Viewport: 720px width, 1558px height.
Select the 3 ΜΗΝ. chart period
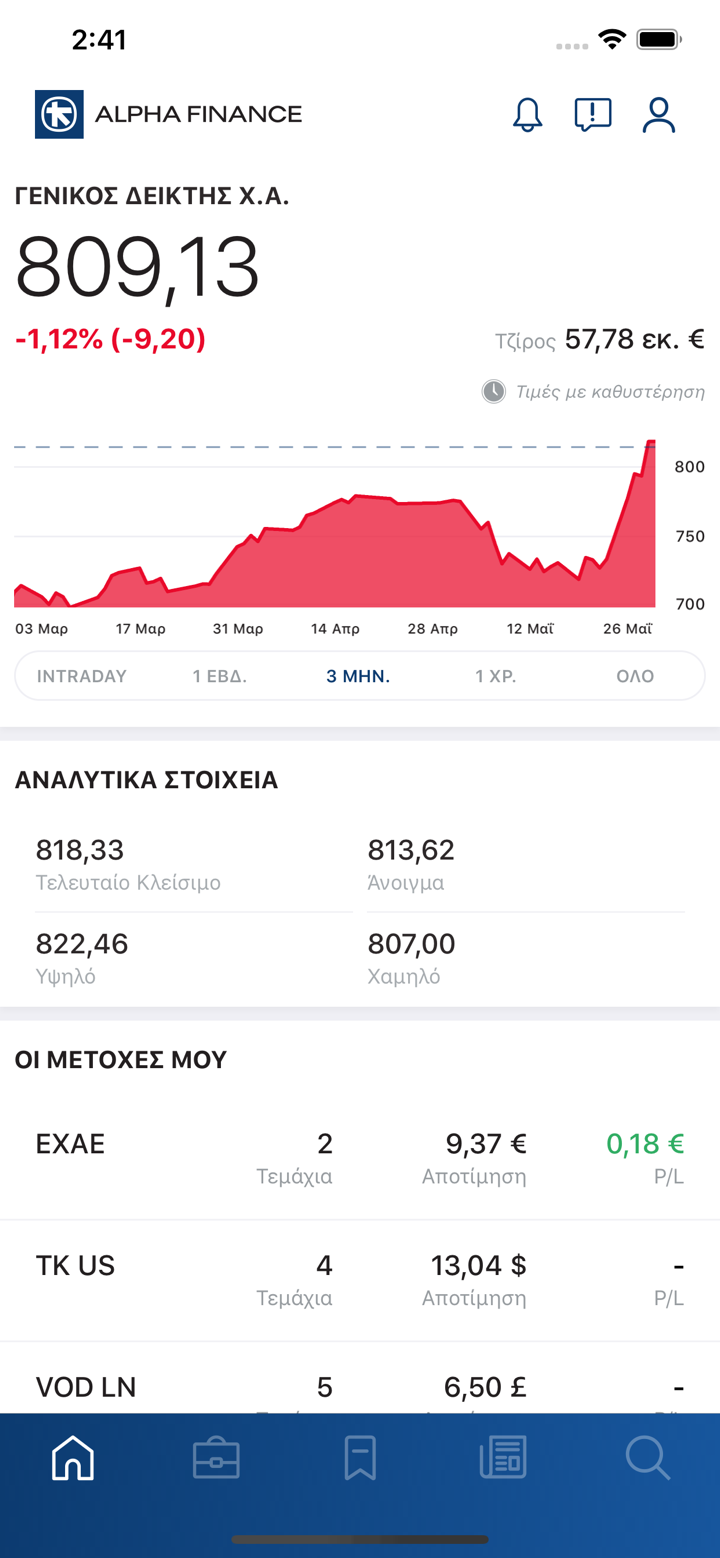pos(358,676)
